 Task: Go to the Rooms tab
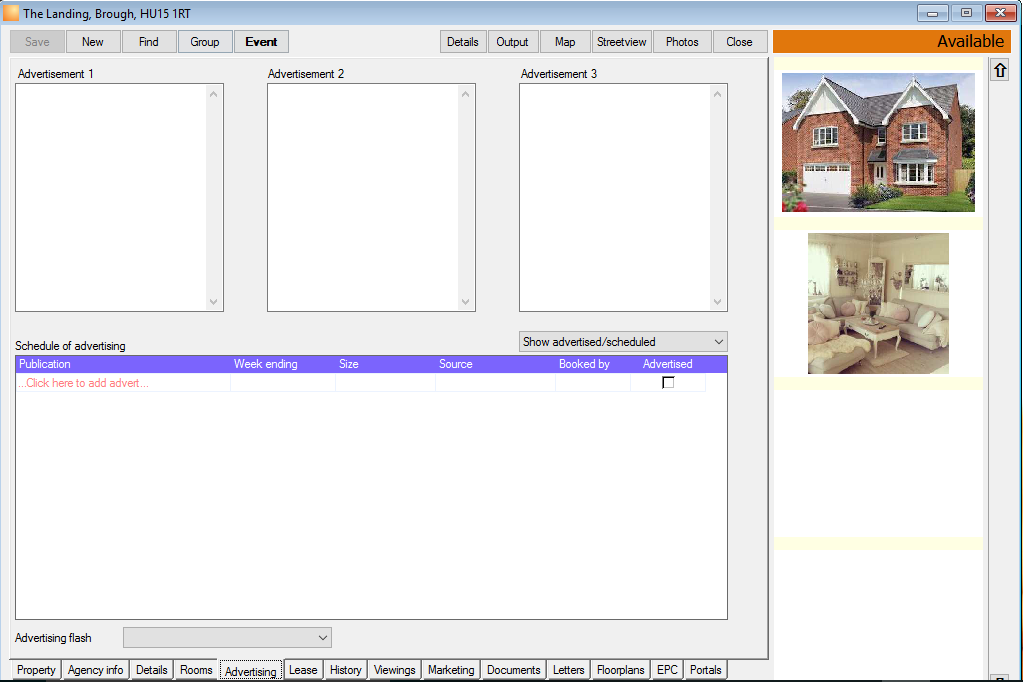tap(196, 670)
